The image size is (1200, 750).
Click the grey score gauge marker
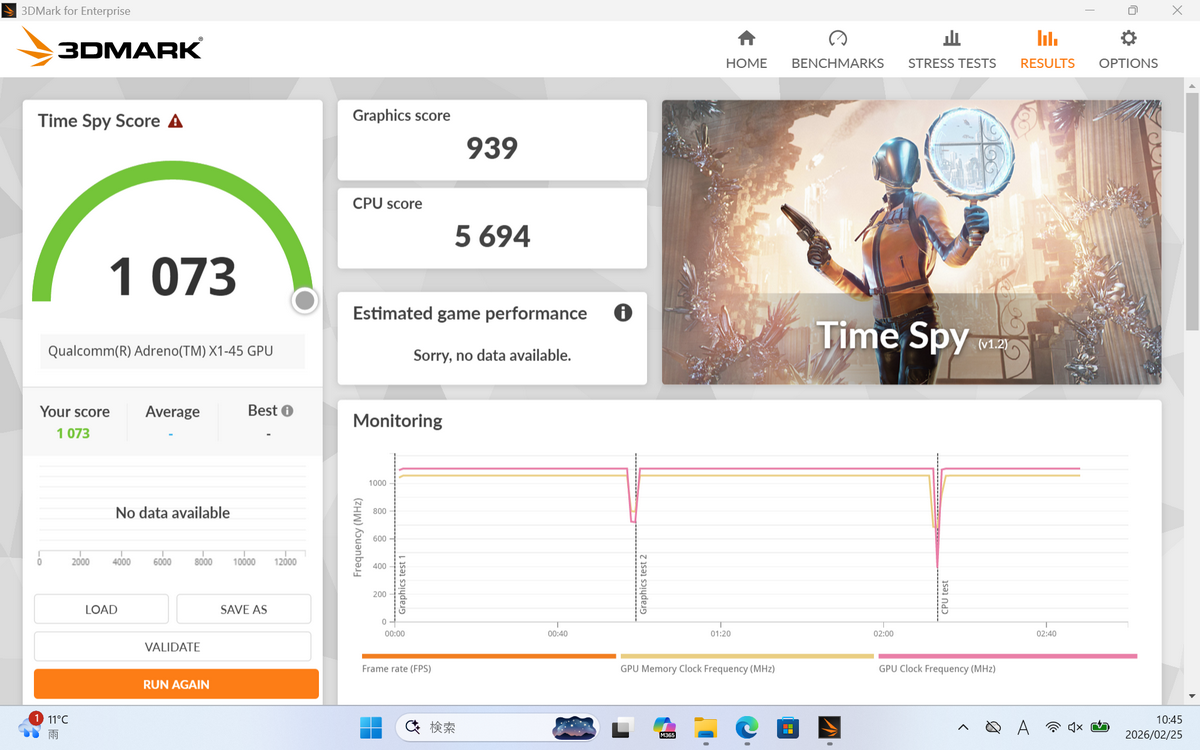click(305, 300)
